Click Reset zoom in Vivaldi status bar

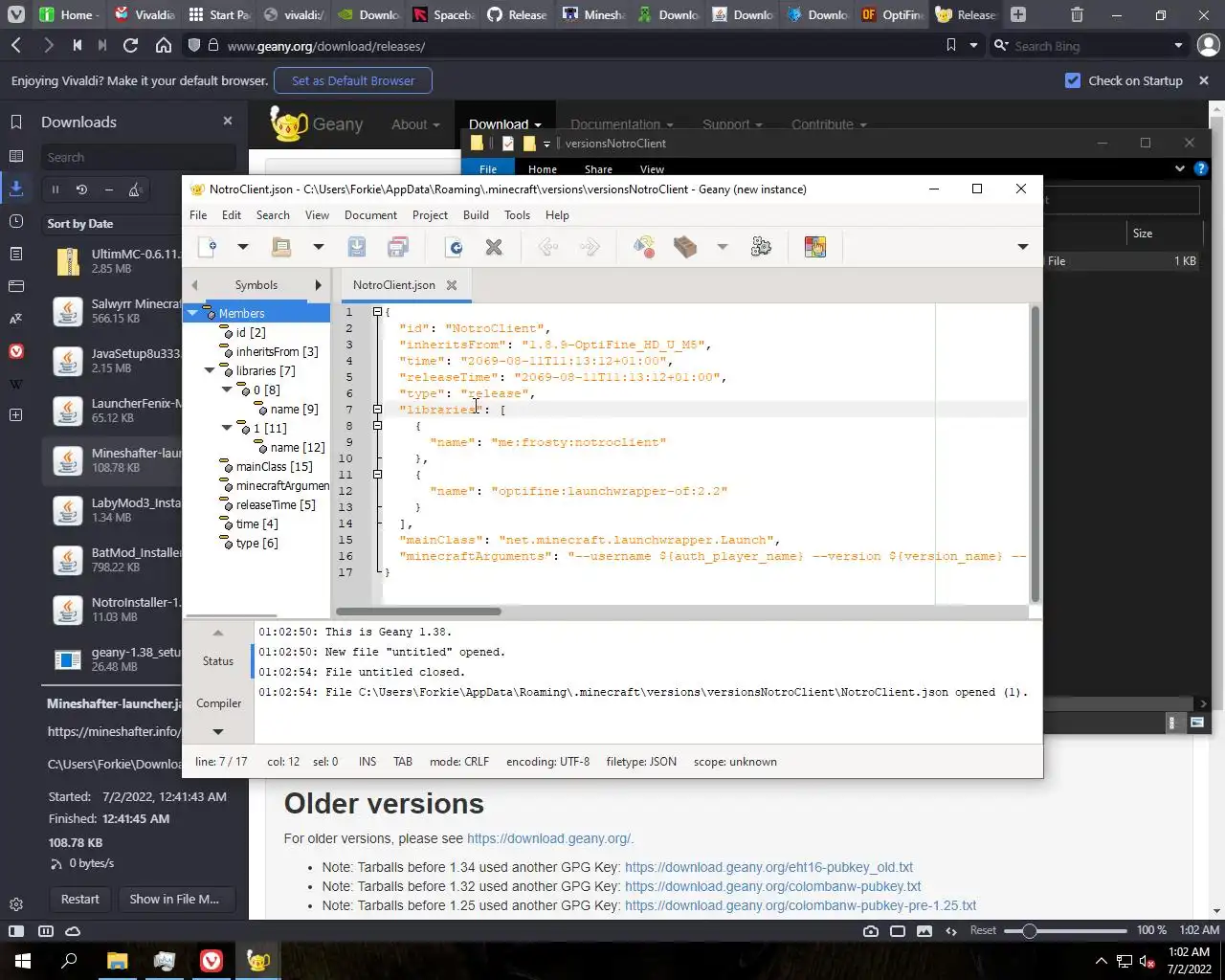983,931
